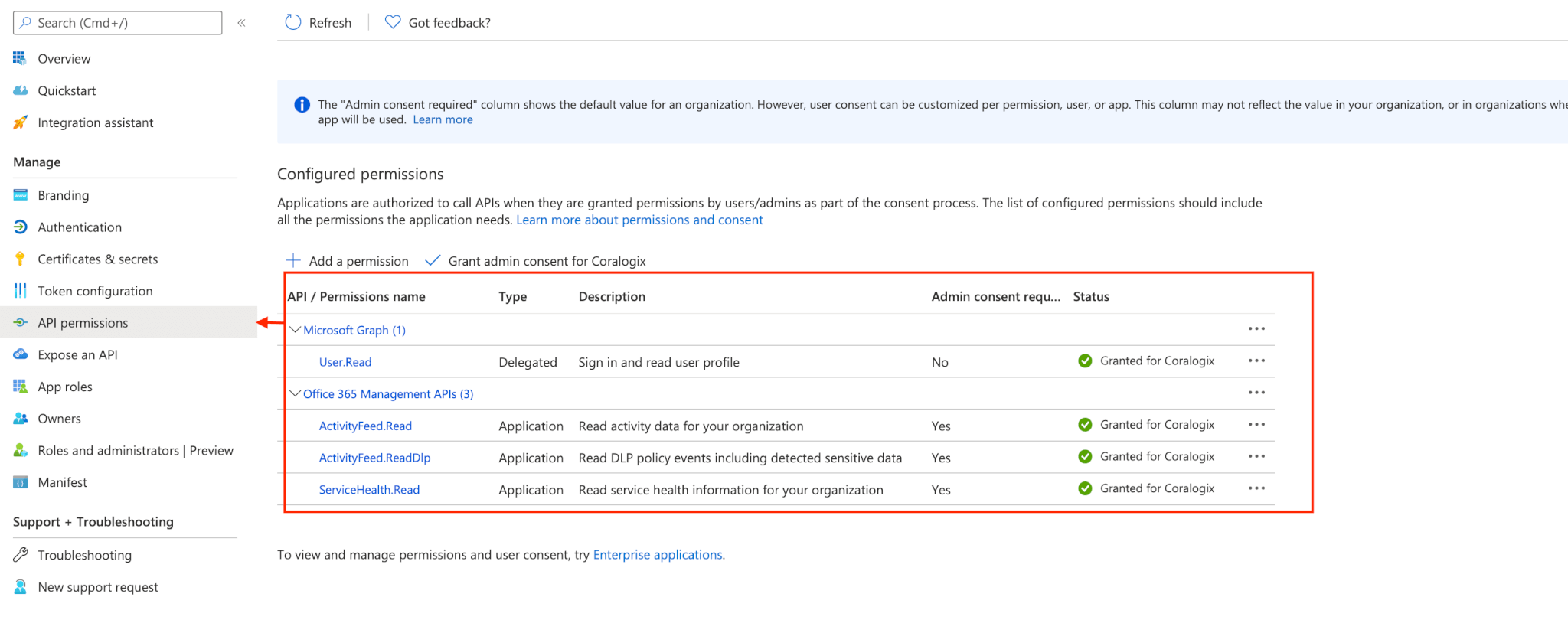Click Got feedback? button
Viewport: 1568px width, 620px height.
(x=438, y=22)
